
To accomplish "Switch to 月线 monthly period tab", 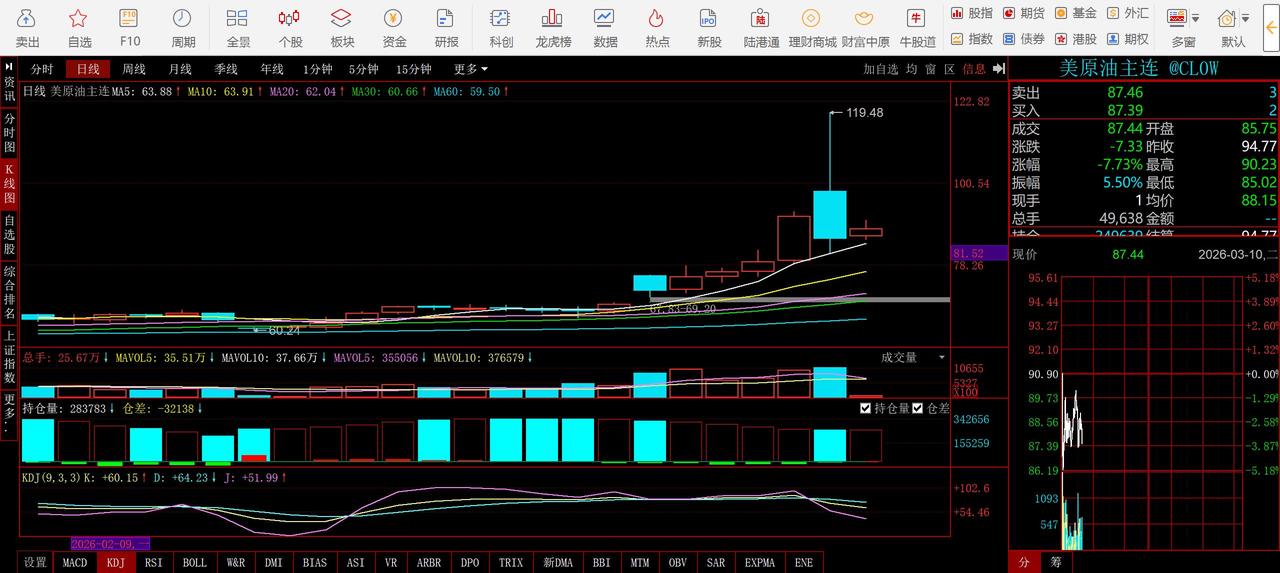I will [x=180, y=69].
